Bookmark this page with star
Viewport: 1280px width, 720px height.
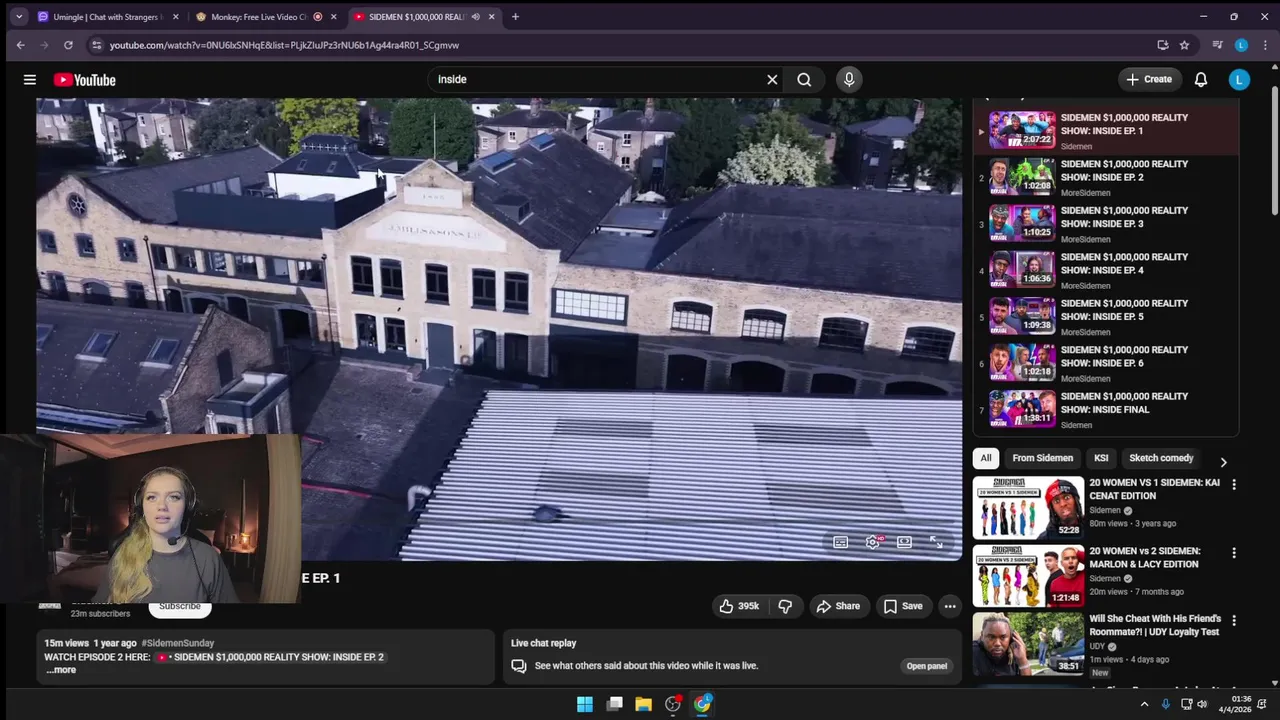1184,45
